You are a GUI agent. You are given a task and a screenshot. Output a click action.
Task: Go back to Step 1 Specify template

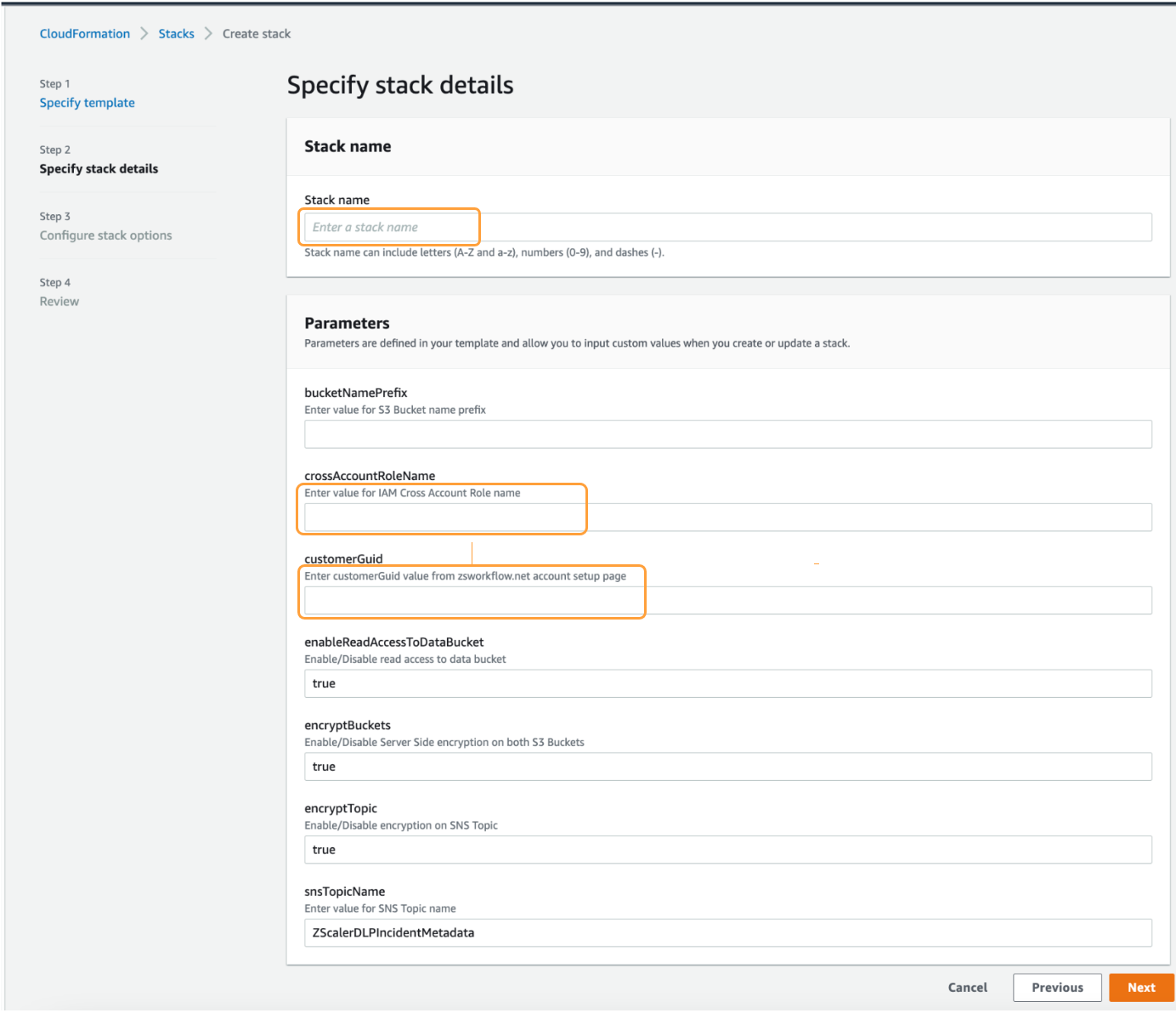pyautogui.click(x=87, y=102)
